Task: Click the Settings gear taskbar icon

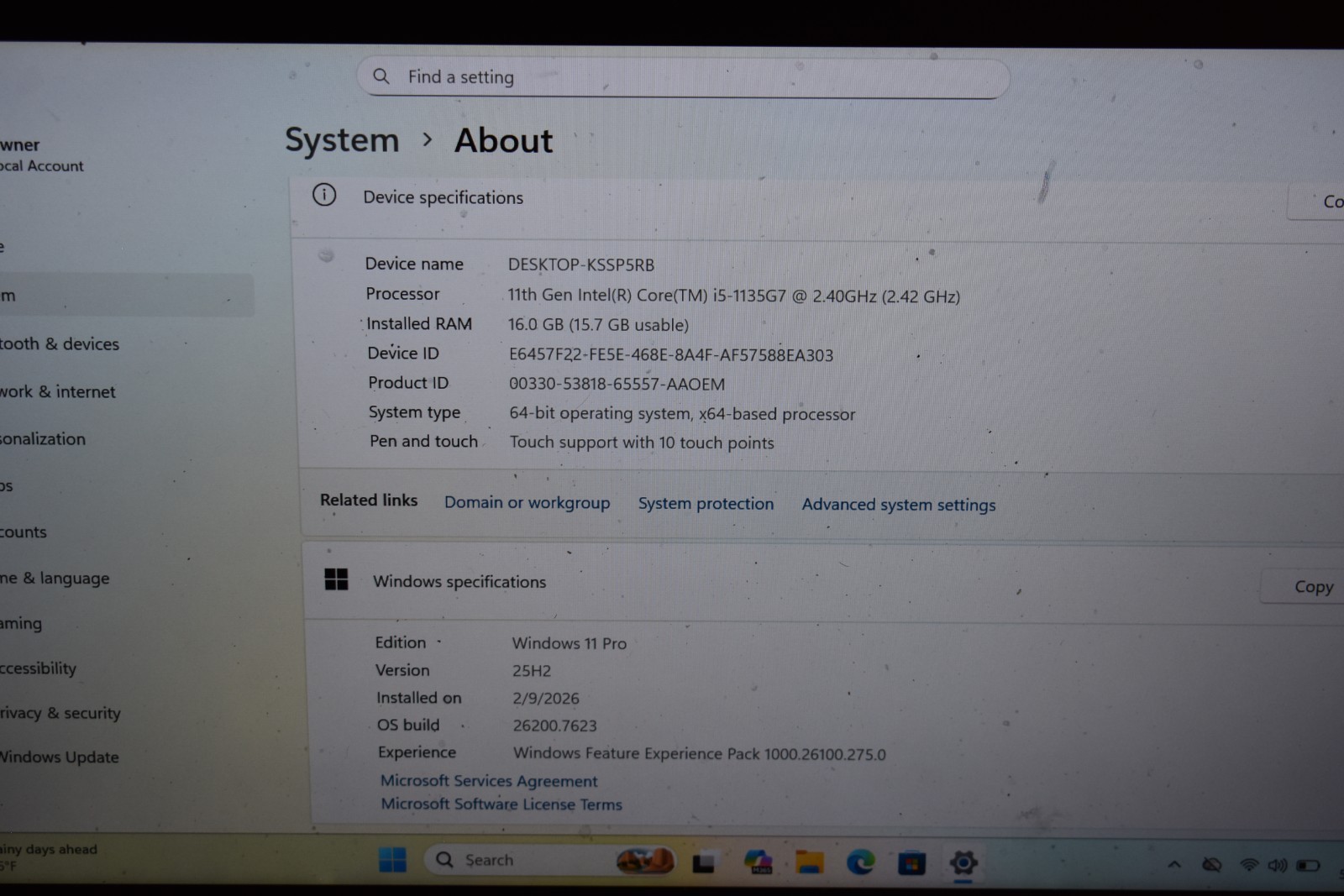Action: (963, 863)
